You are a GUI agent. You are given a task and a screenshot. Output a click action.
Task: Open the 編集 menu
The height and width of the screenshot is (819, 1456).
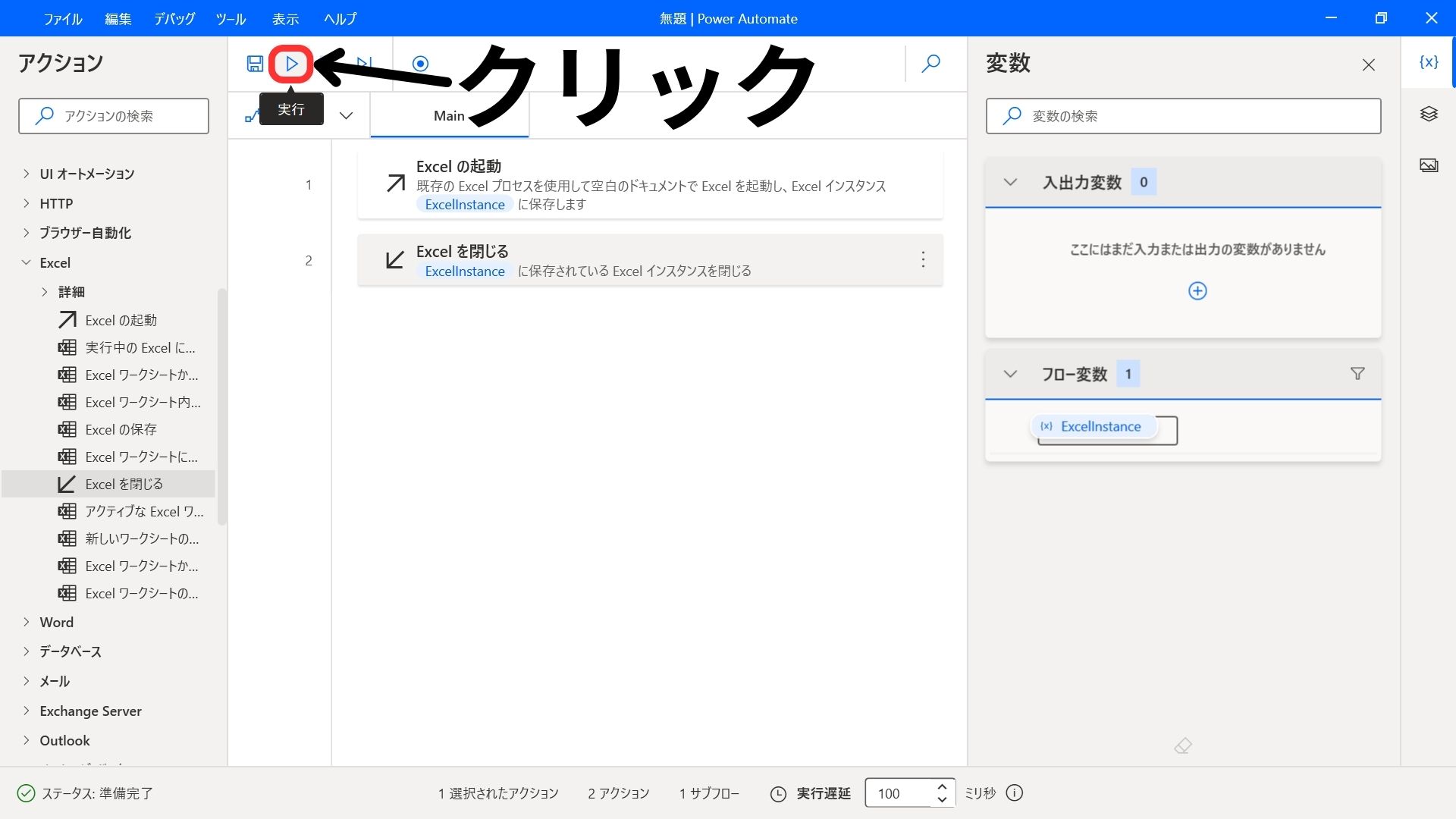(x=118, y=18)
